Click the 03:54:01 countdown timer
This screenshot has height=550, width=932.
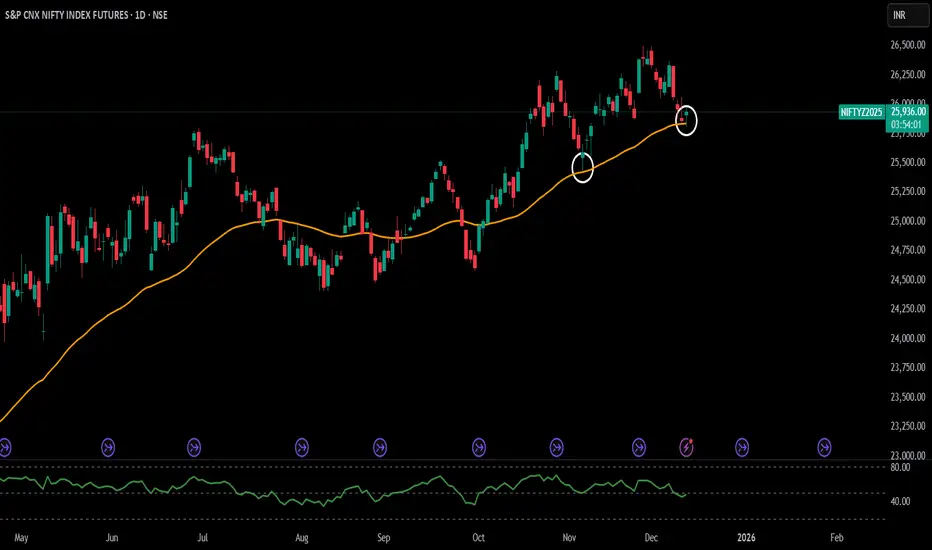(x=906, y=124)
